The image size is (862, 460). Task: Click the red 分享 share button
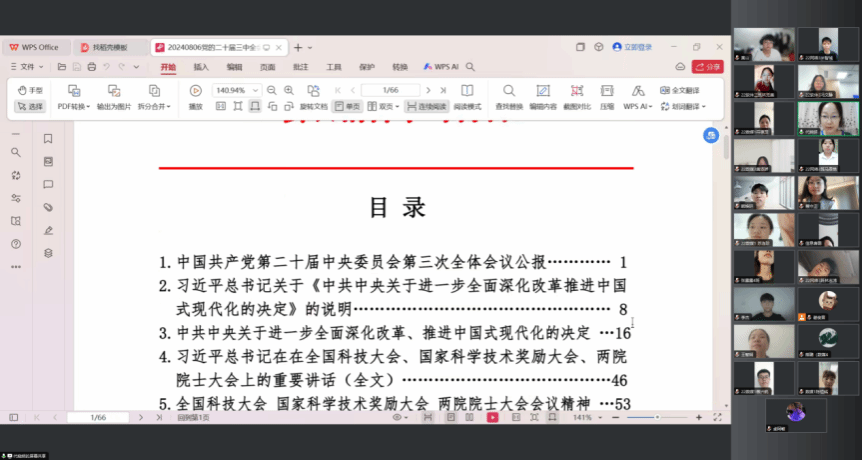[x=708, y=67]
